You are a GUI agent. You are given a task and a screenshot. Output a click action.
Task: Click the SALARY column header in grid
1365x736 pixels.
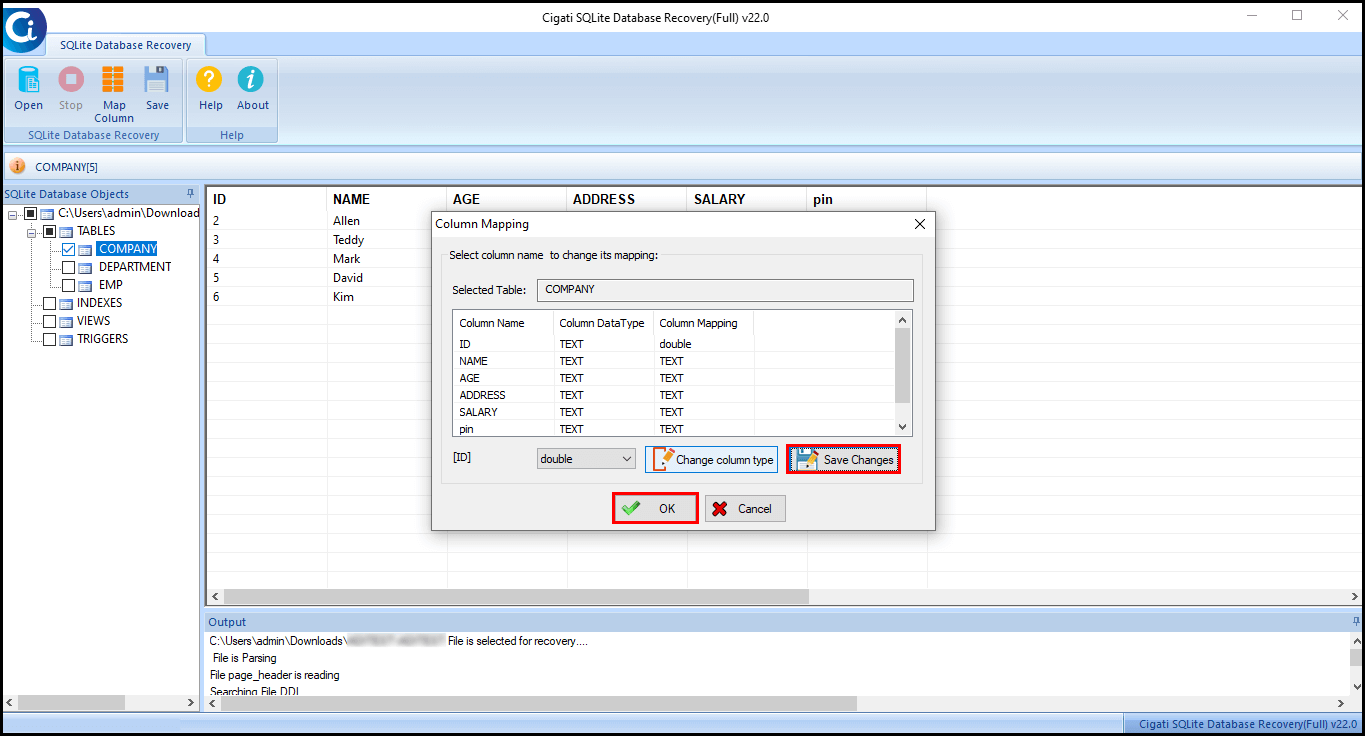tap(747, 199)
